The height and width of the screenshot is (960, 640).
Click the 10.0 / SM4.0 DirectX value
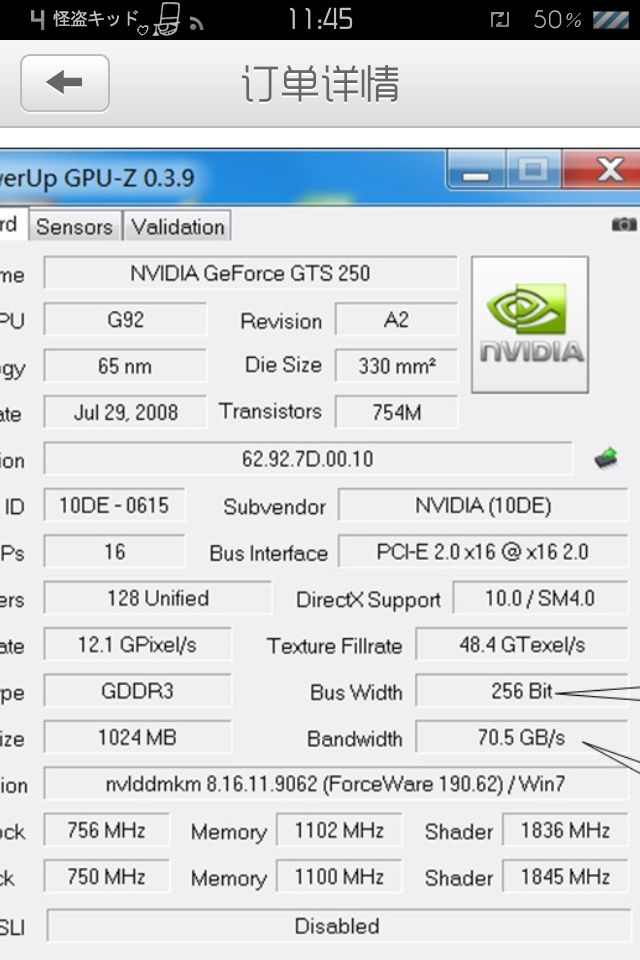[x=540, y=598]
